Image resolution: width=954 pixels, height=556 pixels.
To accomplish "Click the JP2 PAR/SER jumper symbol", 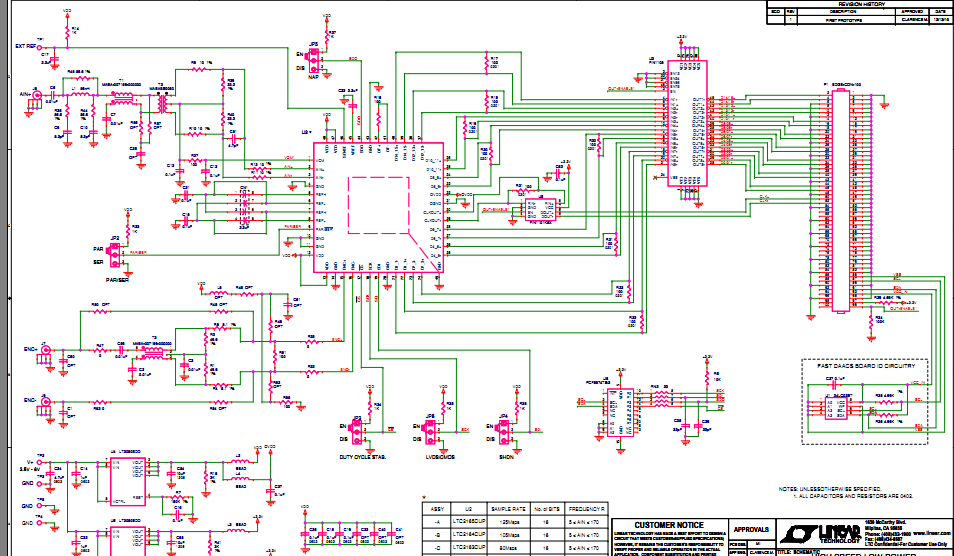I will tap(114, 255).
